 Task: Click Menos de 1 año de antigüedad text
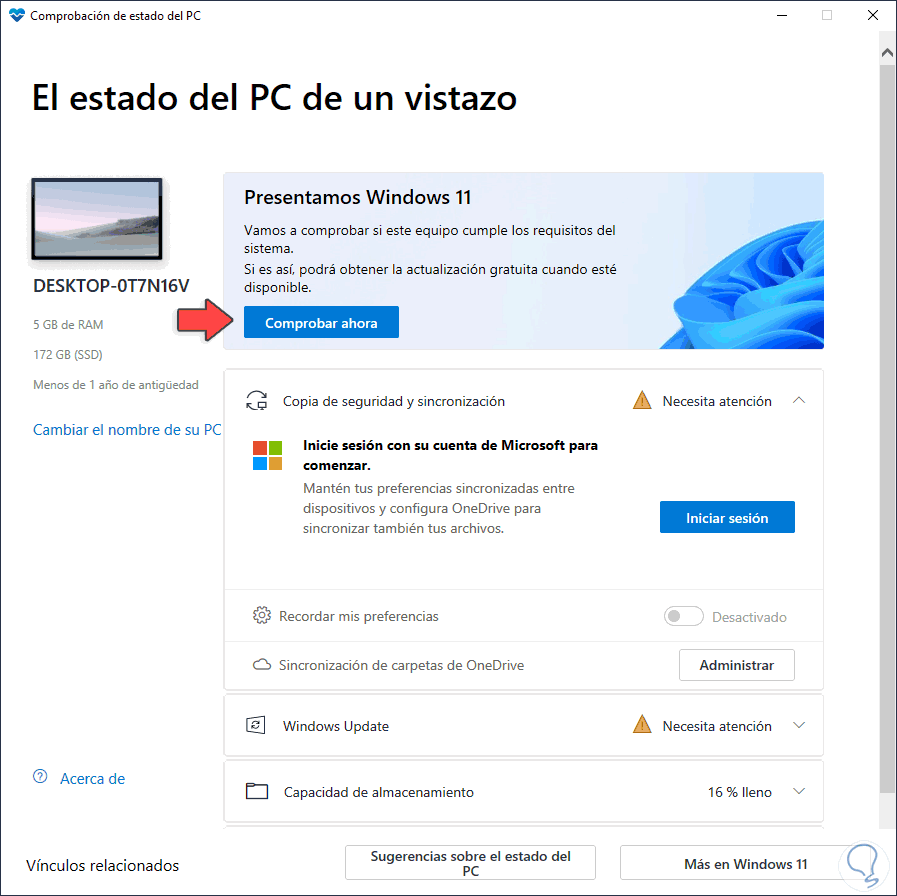[116, 384]
